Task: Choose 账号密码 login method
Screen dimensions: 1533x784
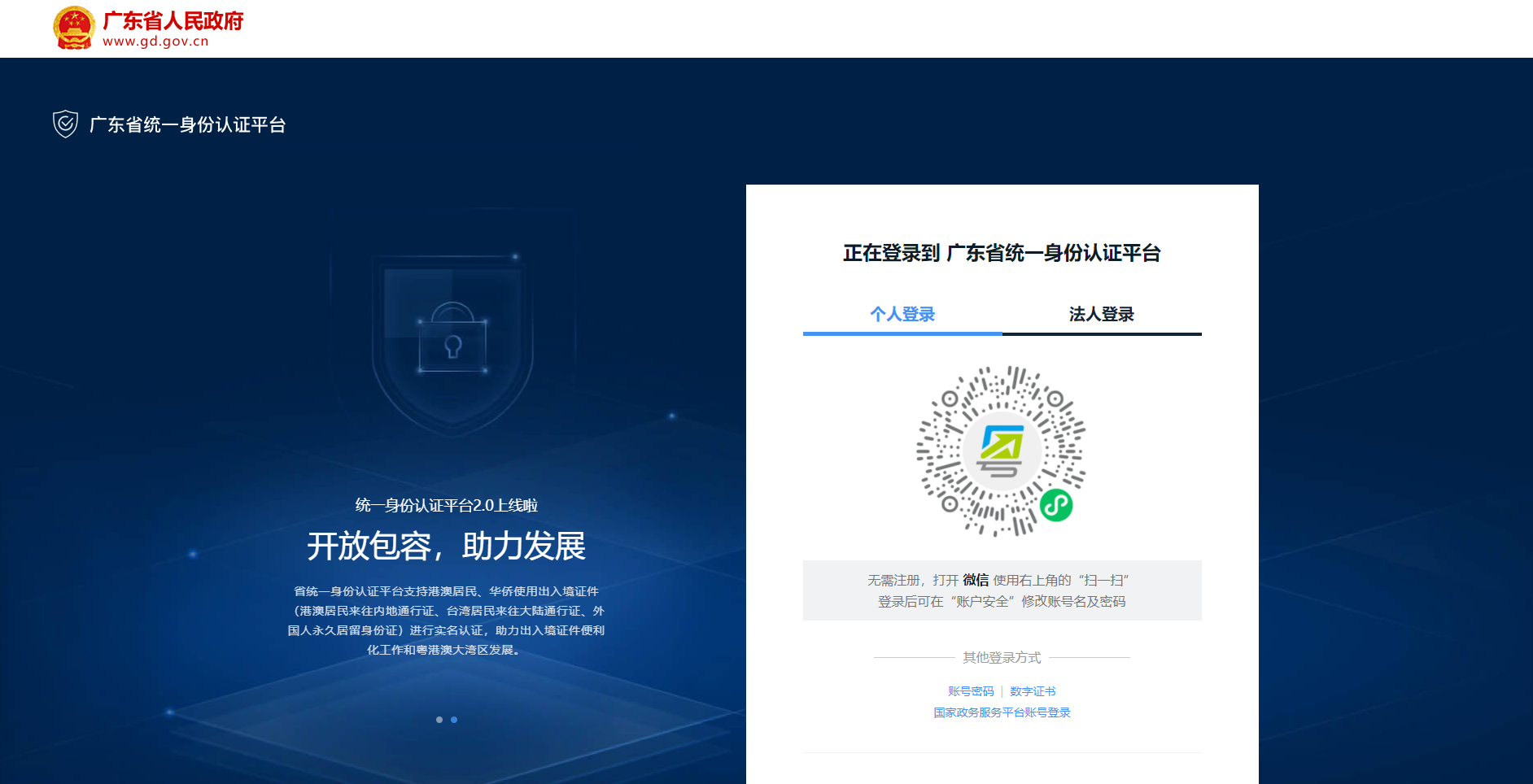Action: coord(971,691)
